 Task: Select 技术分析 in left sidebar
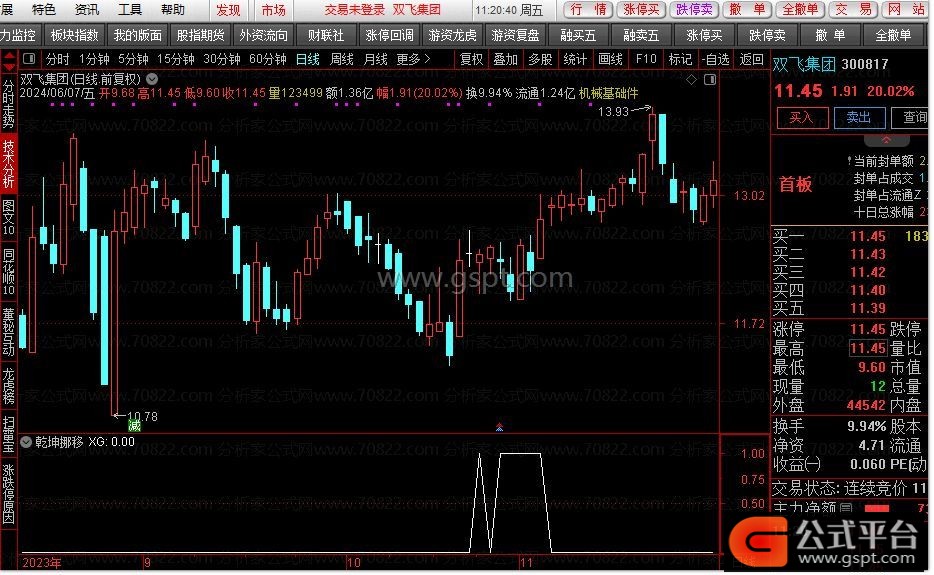[8, 163]
